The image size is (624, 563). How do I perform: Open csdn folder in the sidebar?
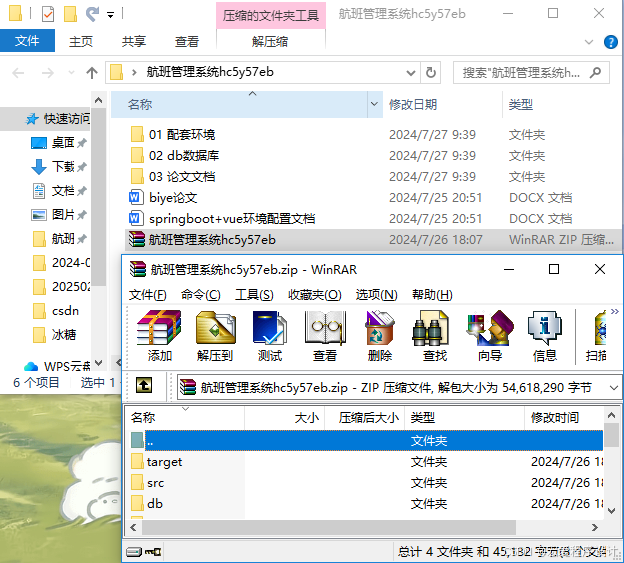pyautogui.click(x=56, y=311)
